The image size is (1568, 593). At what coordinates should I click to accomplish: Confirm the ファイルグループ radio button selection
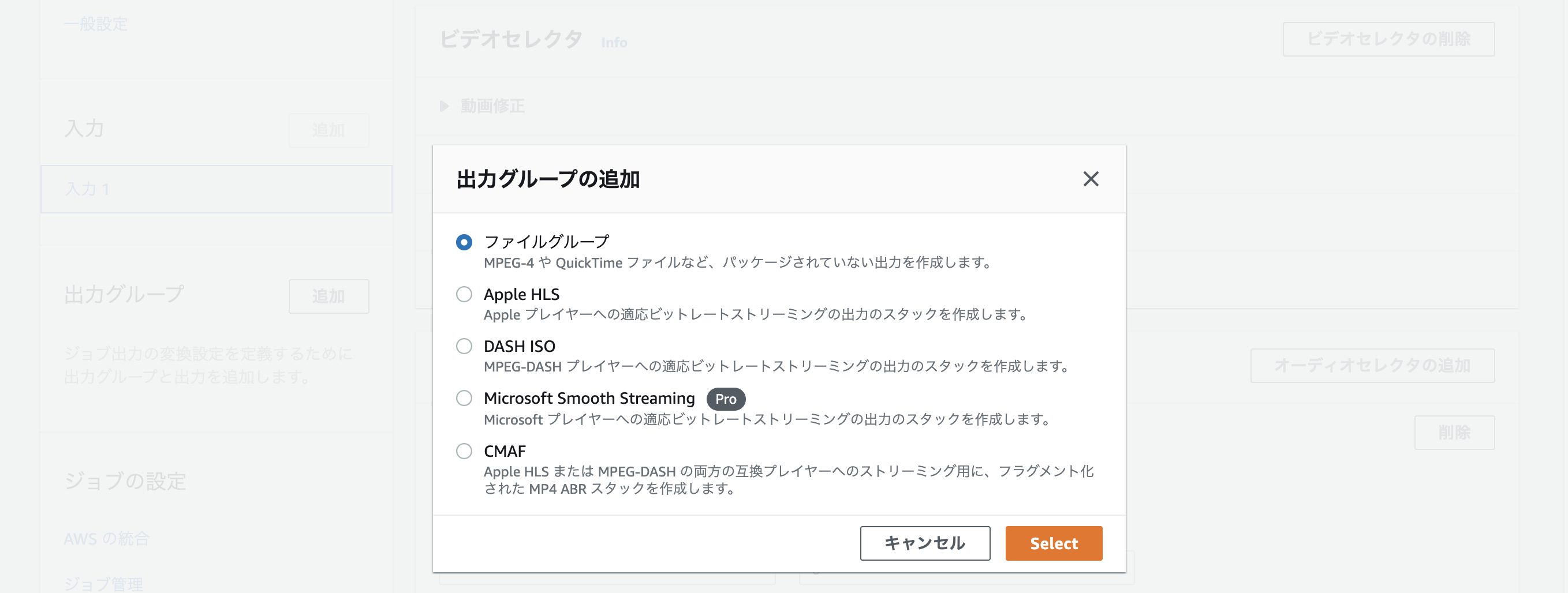pyautogui.click(x=464, y=243)
